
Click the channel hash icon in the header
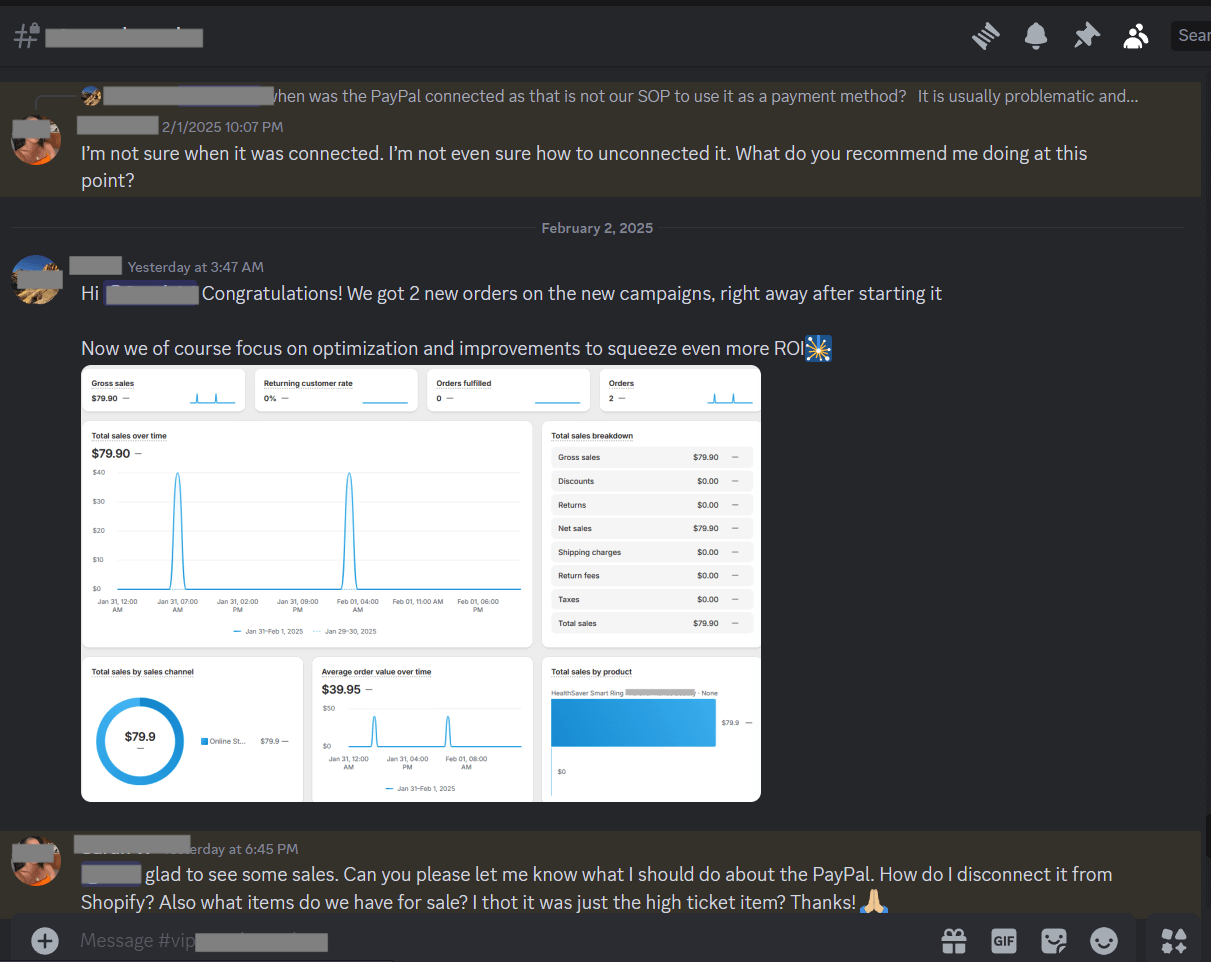coord(25,37)
